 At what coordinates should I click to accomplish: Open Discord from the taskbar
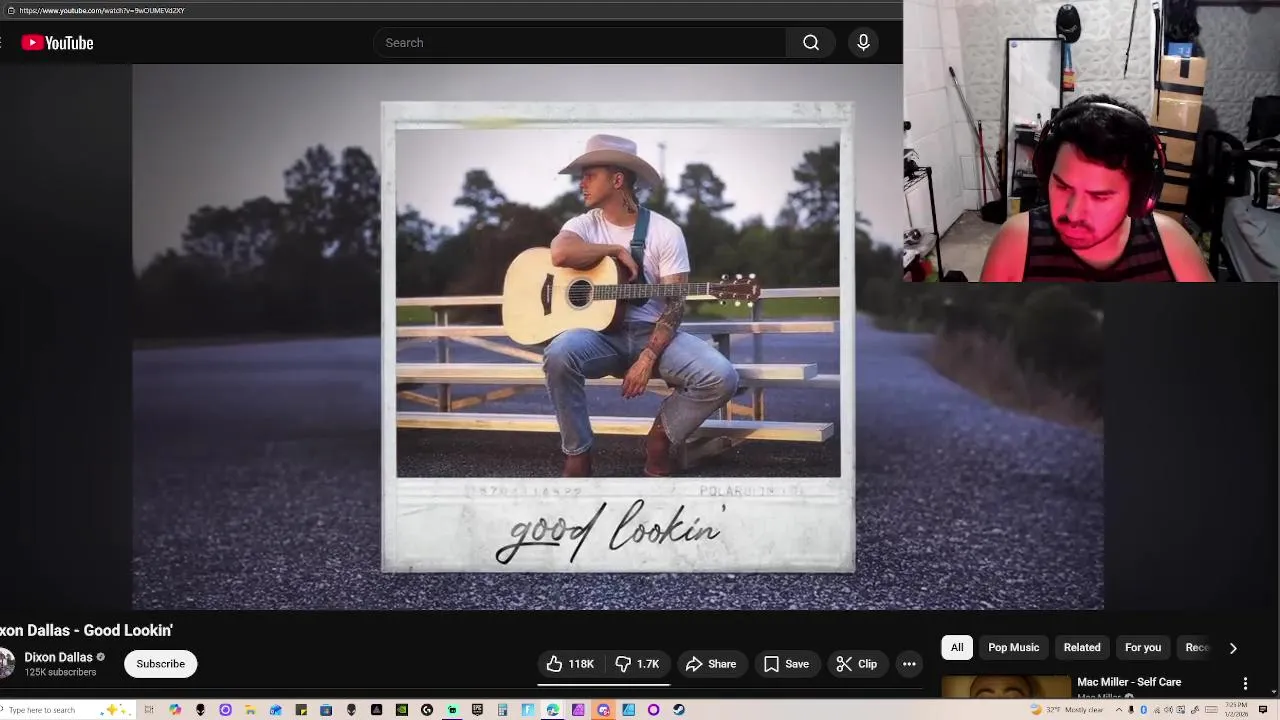click(x=603, y=710)
